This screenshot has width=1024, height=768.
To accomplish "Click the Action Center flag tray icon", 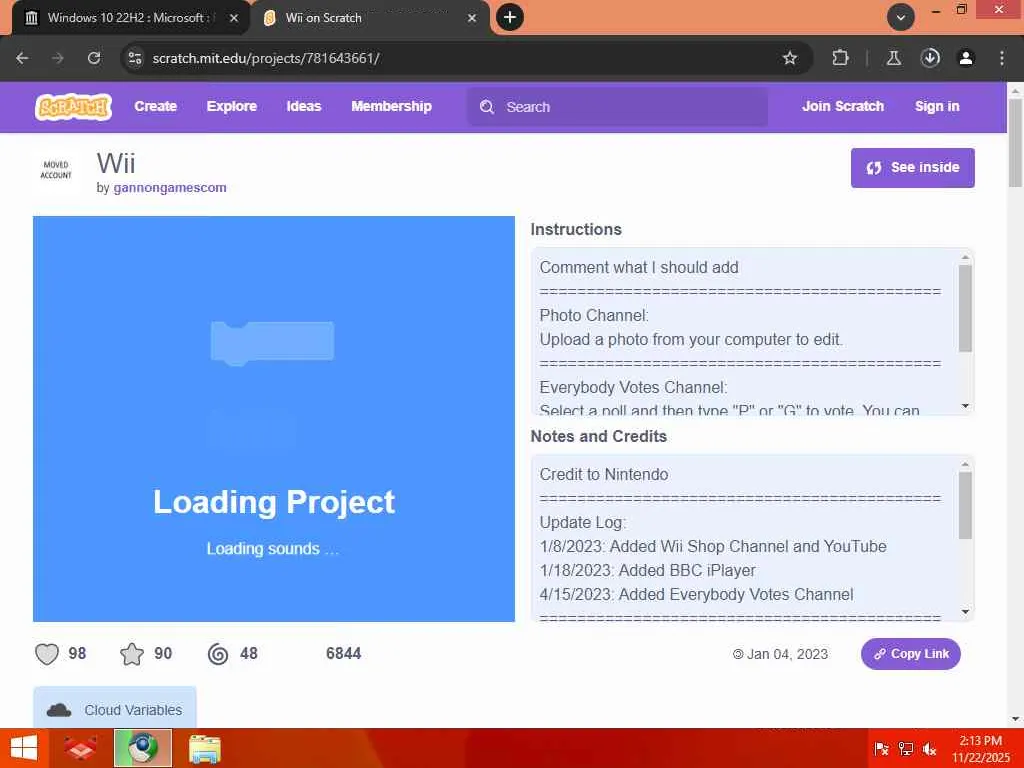I will click(882, 749).
